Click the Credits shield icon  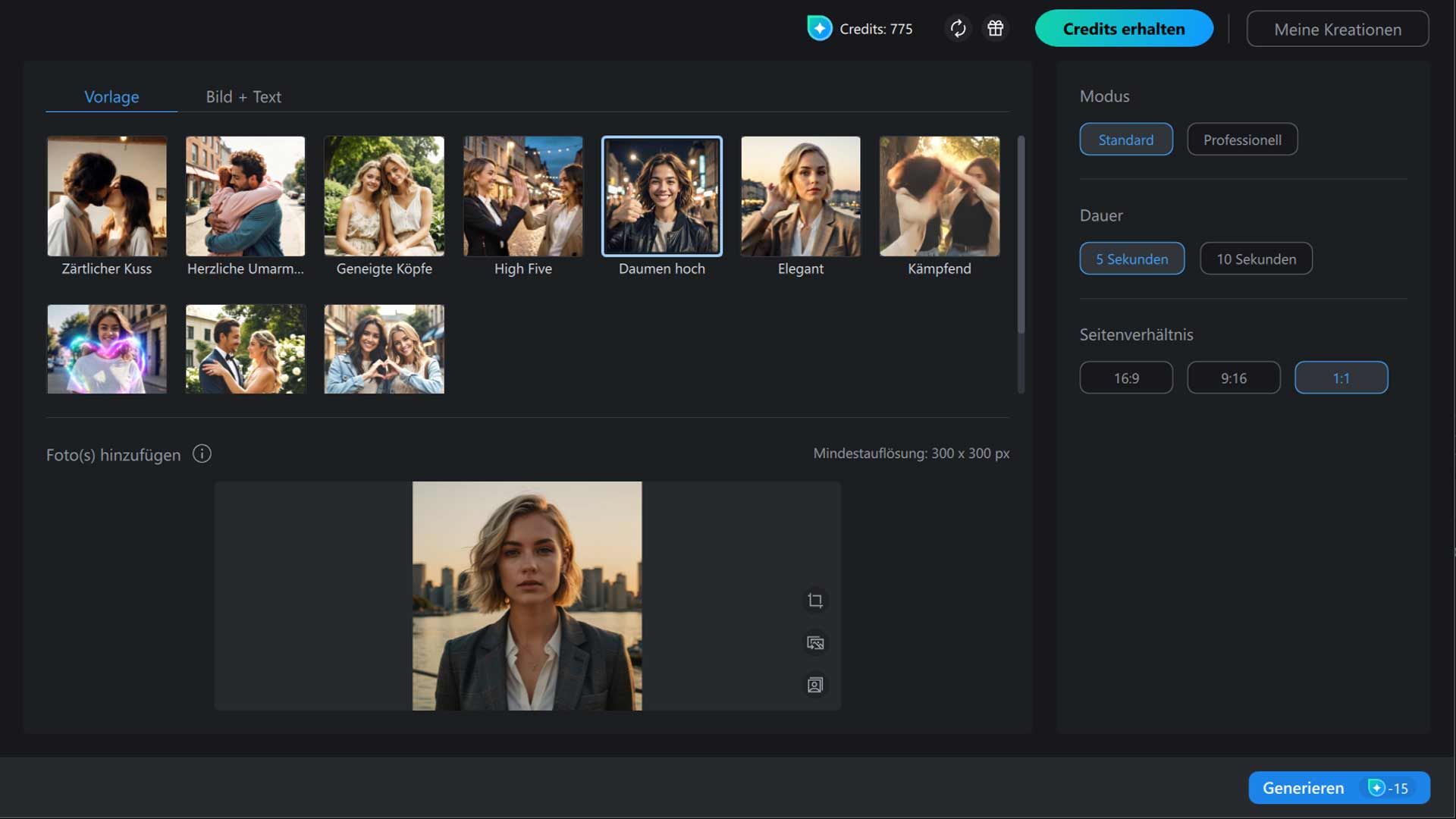(x=819, y=29)
